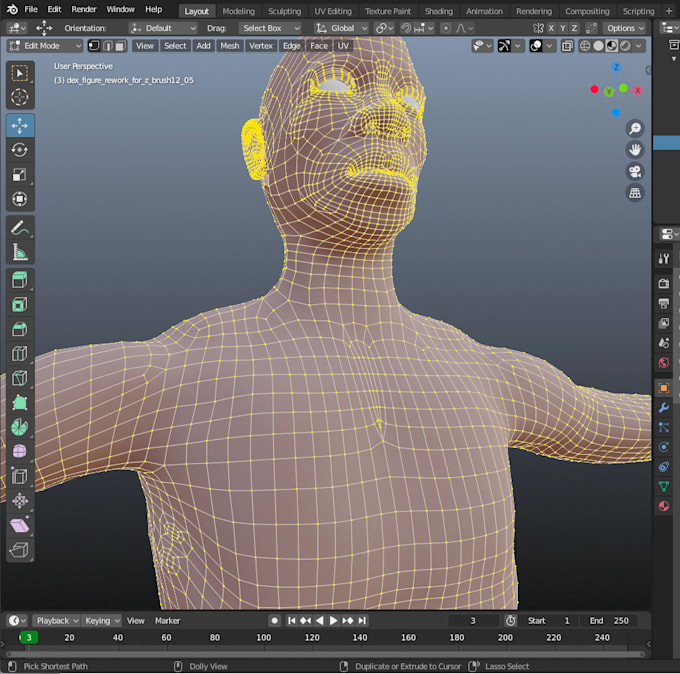Select the Extrude Region tool
The height and width of the screenshot is (674, 680).
click(x=20, y=281)
